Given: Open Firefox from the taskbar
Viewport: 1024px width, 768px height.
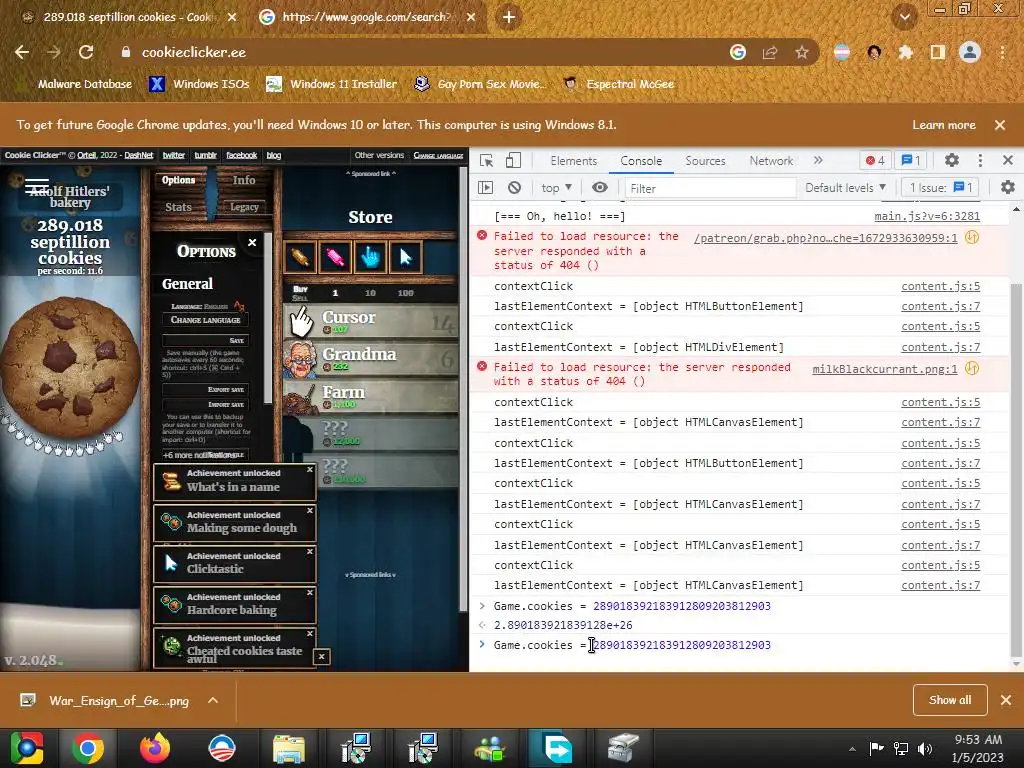Looking at the screenshot, I should tap(155, 748).
